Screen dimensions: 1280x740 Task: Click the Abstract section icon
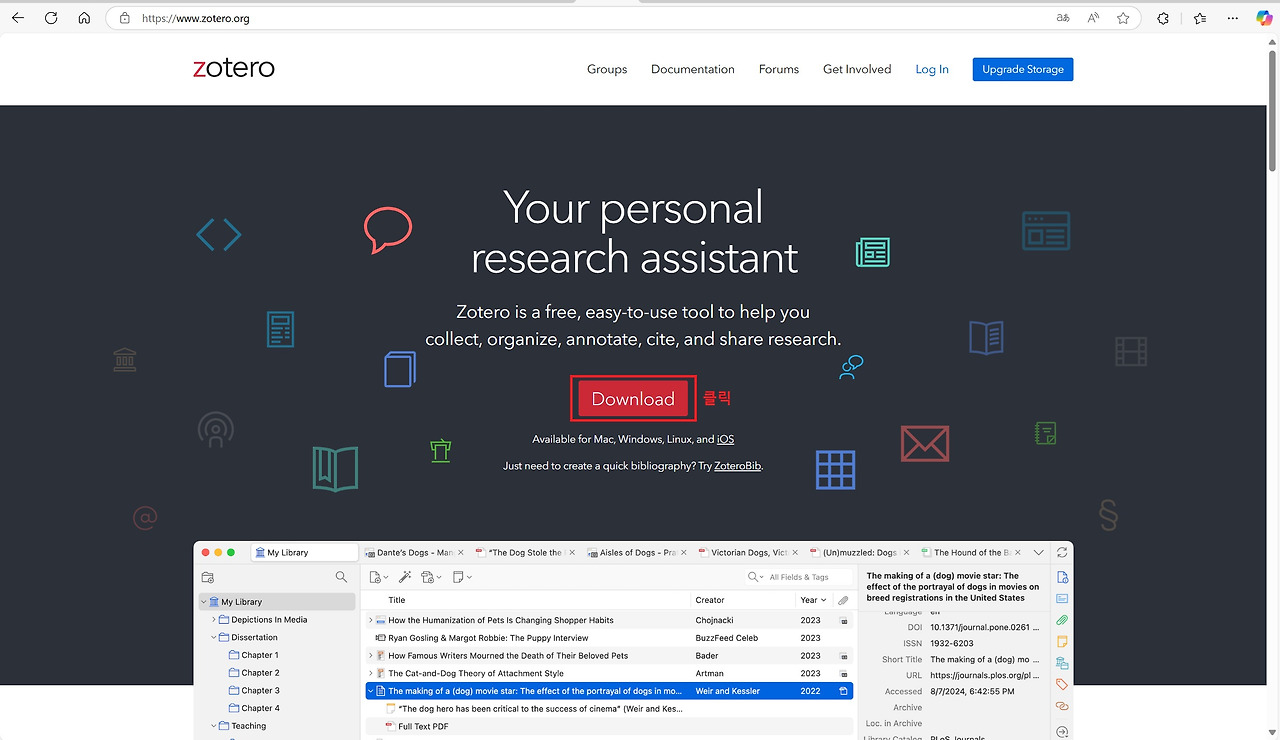pos(1062,599)
